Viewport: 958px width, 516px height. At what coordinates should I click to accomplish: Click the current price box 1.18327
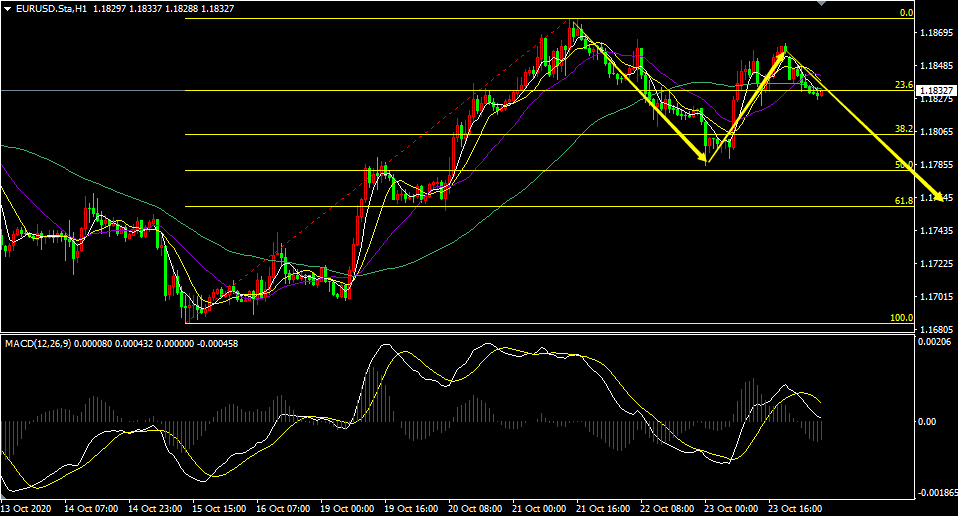pos(937,90)
